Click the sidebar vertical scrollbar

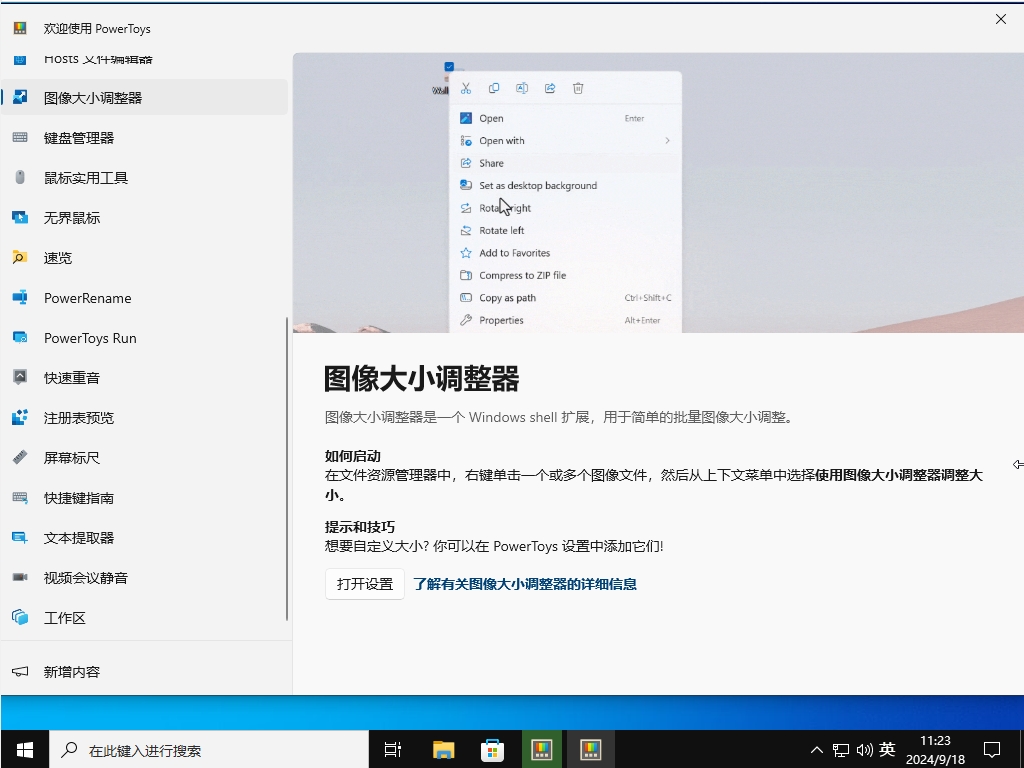tap(287, 469)
